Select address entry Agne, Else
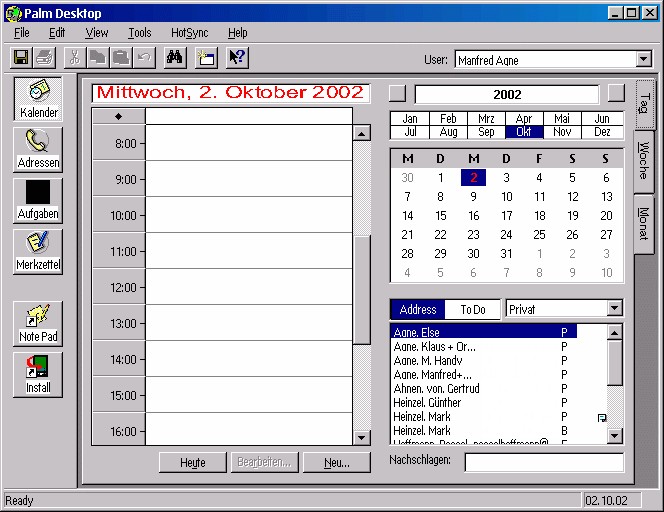The image size is (664, 512). coord(483,332)
